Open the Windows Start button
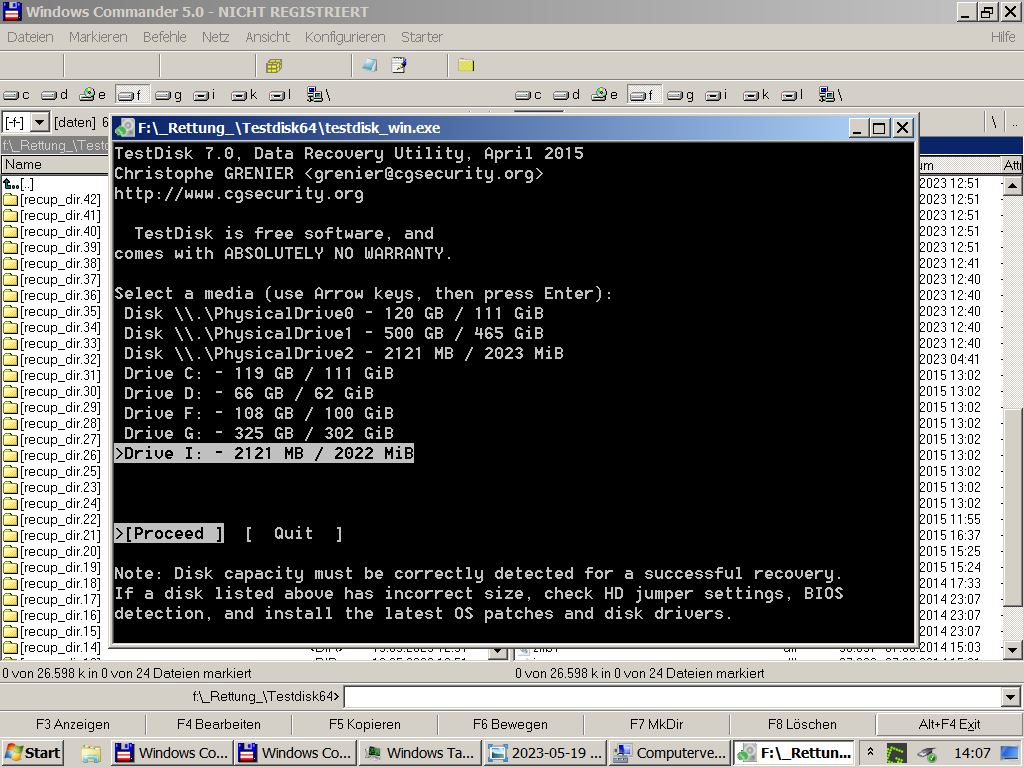This screenshot has height=768, width=1024. tap(33, 753)
